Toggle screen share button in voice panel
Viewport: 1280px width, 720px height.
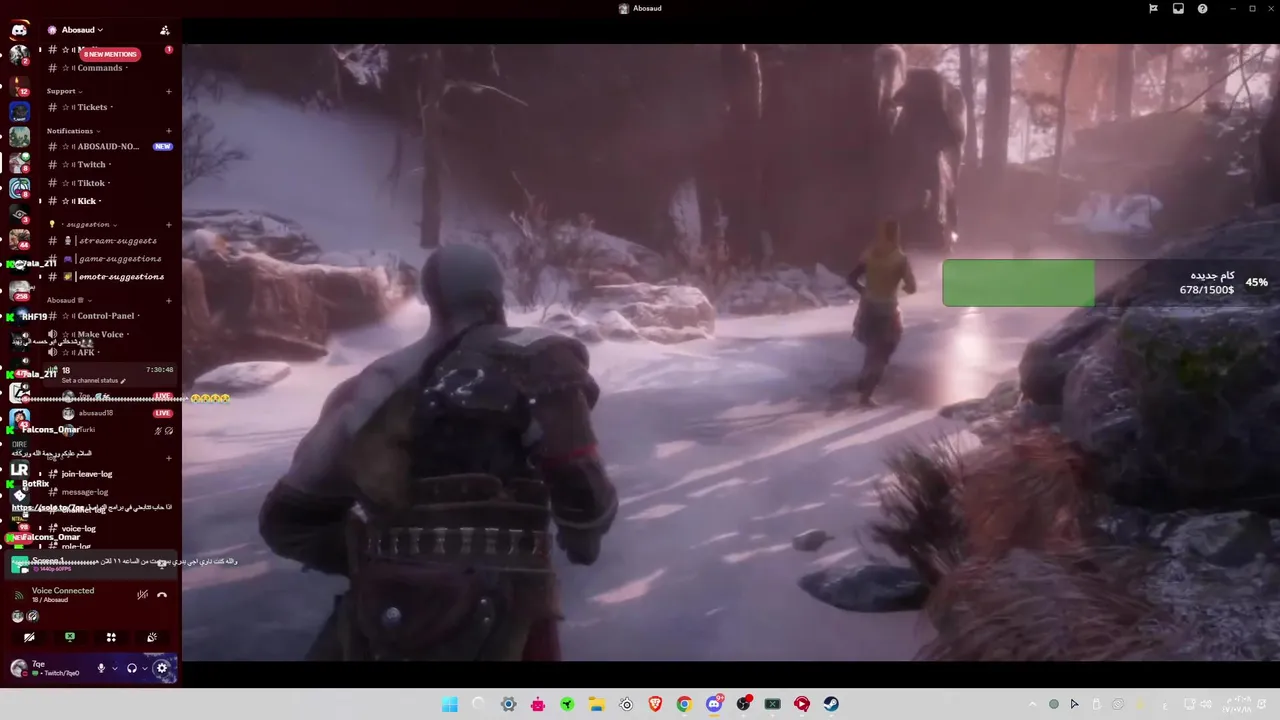point(70,637)
